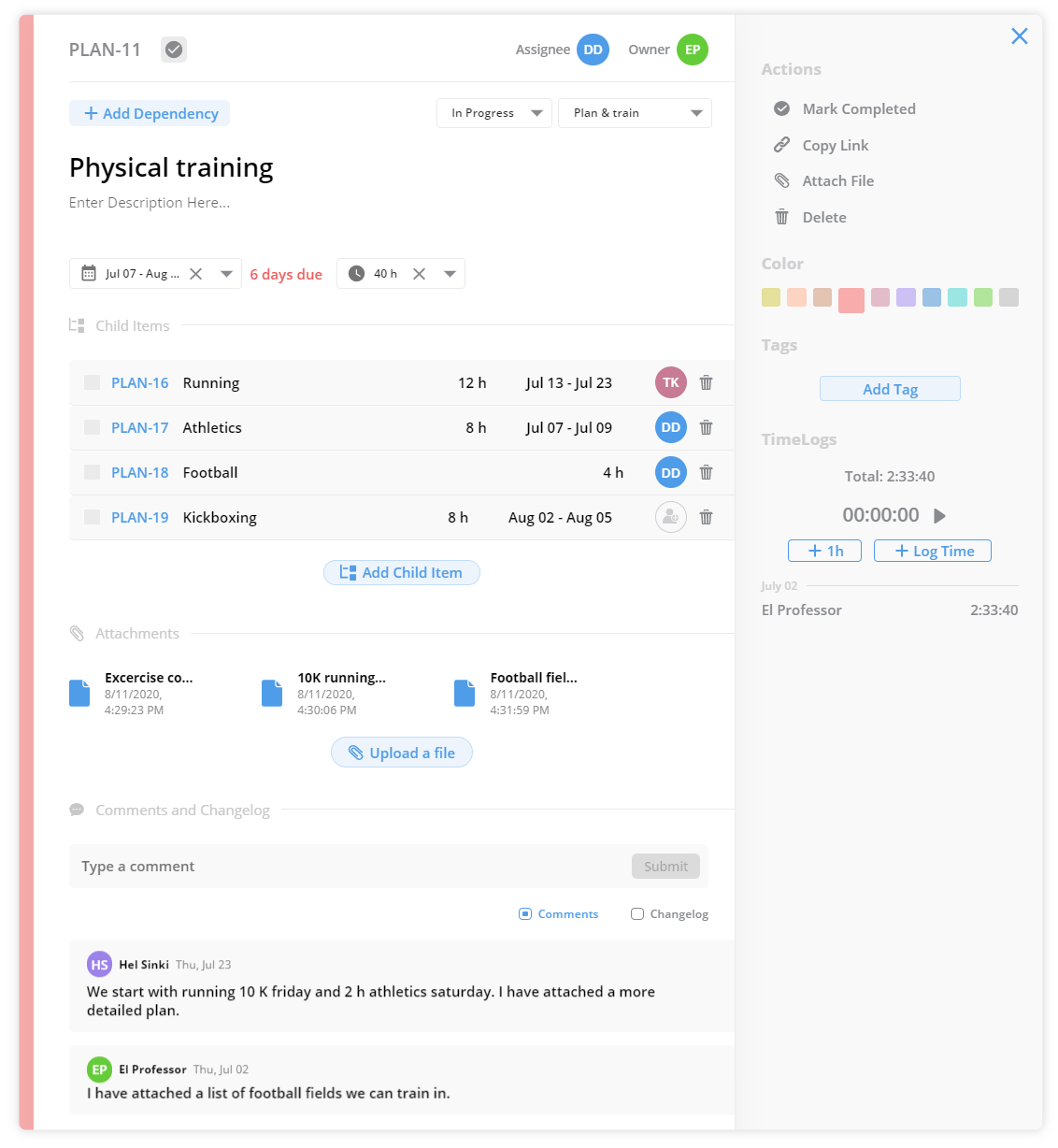The image size is (1058, 1148).
Task: Open the Excercise co... attachment file icon
Action: pos(79,693)
